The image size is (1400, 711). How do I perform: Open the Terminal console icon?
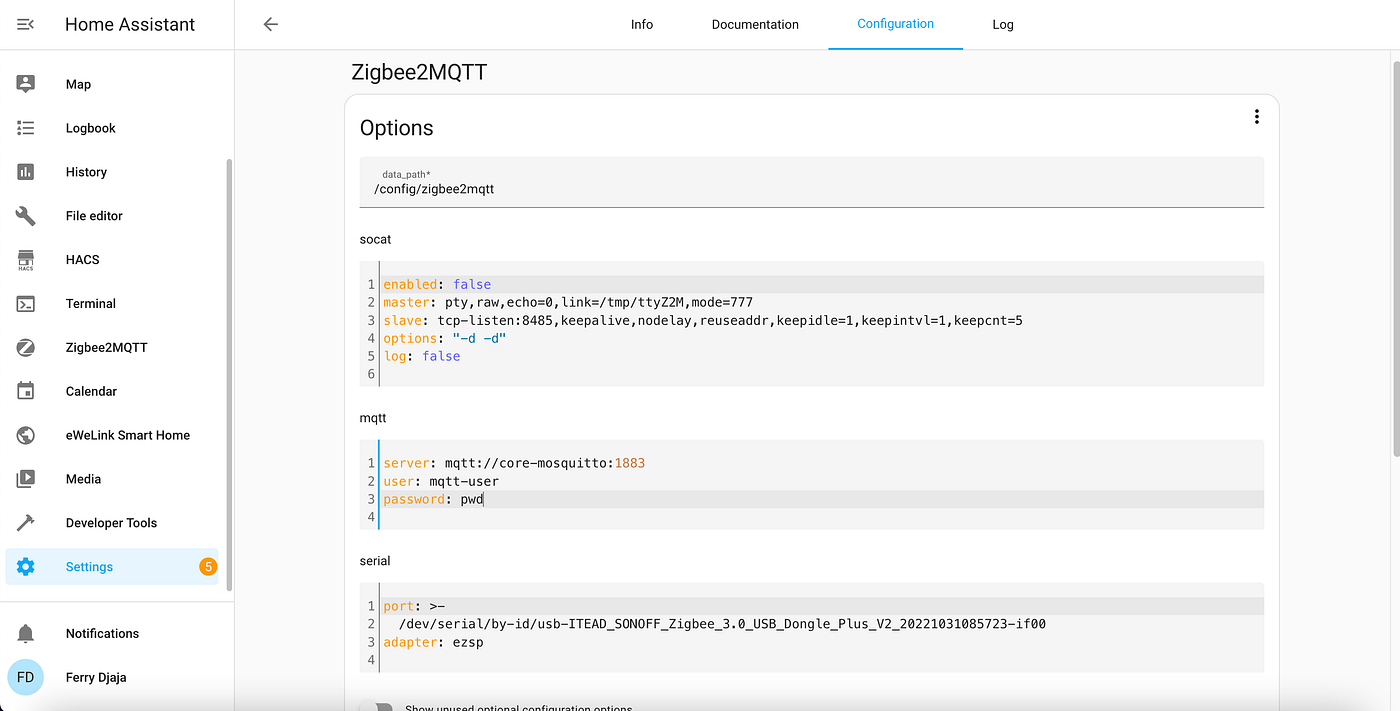26,304
